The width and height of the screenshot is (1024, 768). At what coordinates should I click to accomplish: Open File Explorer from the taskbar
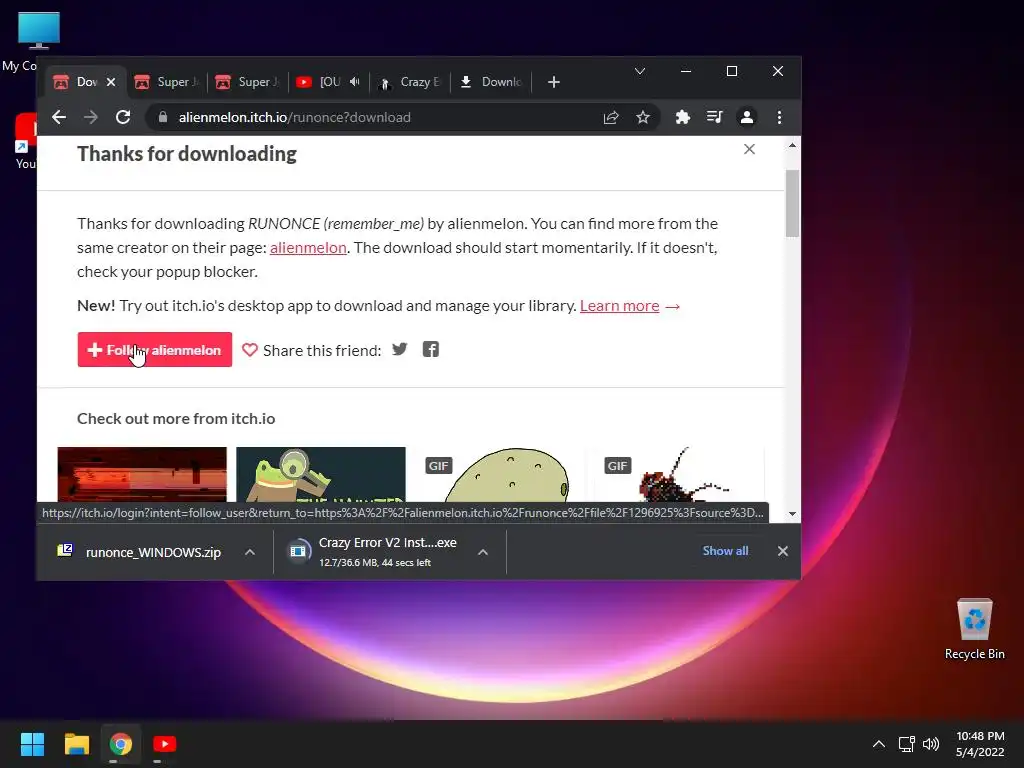click(x=76, y=744)
